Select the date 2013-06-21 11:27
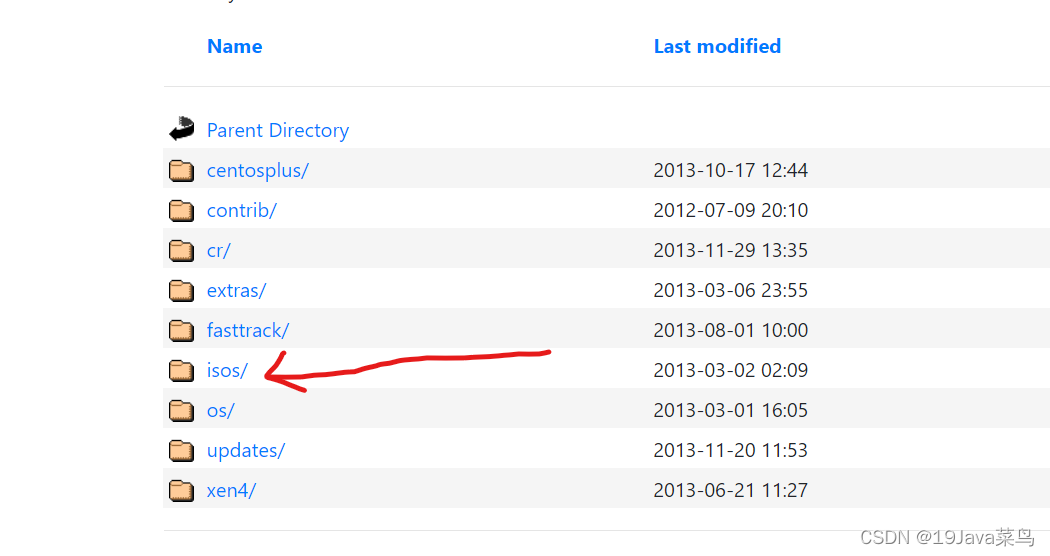This screenshot has height=556, width=1050. tap(731, 490)
